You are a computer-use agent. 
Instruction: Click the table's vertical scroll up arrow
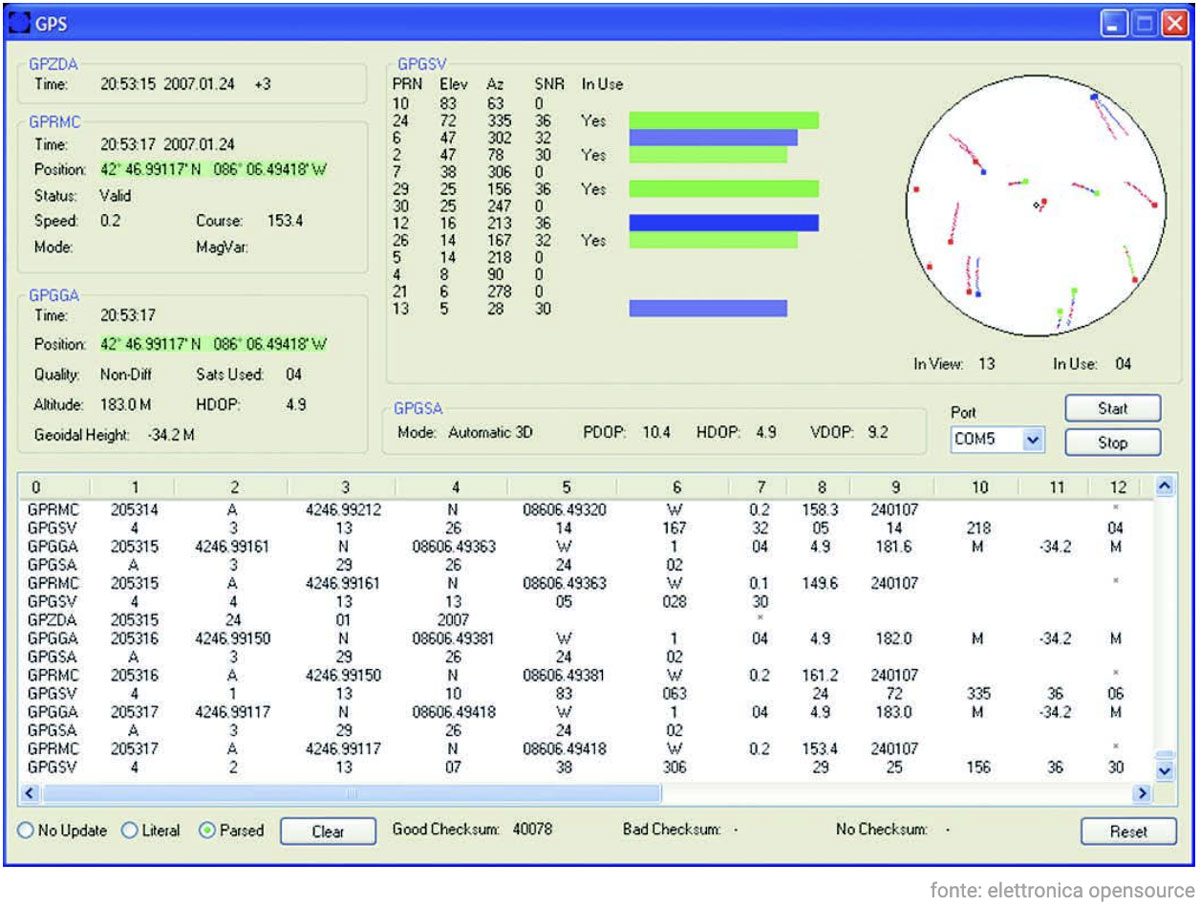pyautogui.click(x=1164, y=486)
